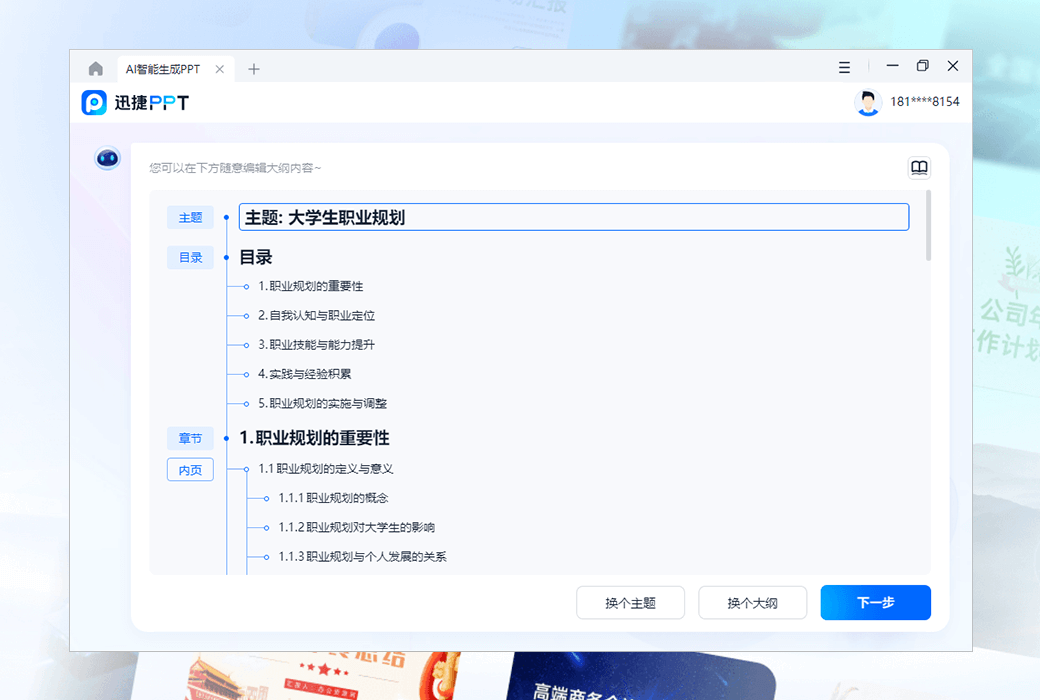
Task: Close the AI智能生成PPT tab
Action: pyautogui.click(x=220, y=69)
